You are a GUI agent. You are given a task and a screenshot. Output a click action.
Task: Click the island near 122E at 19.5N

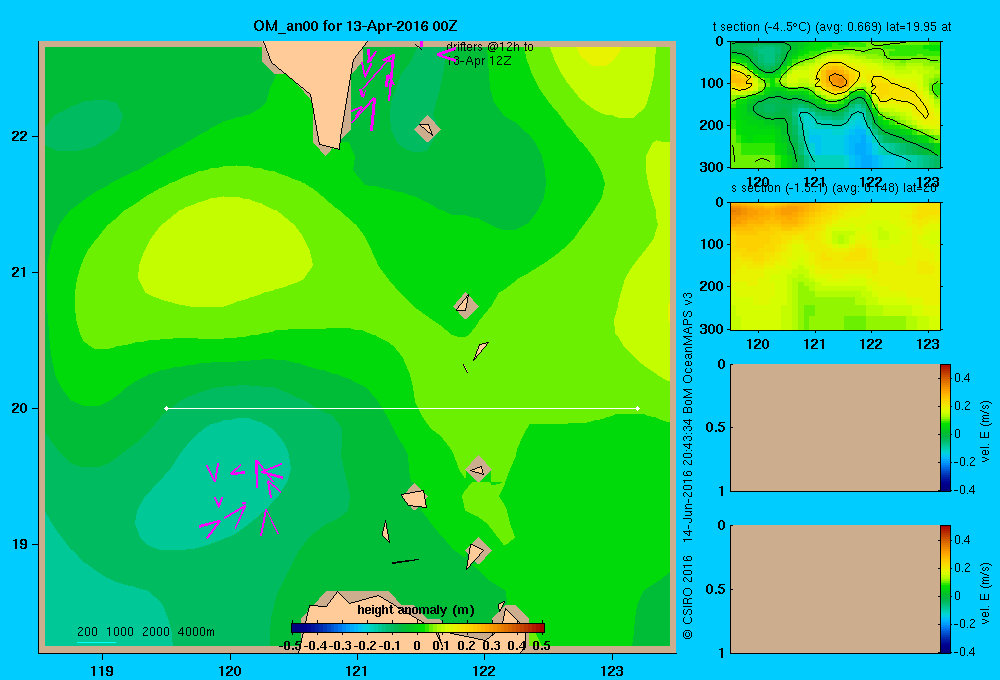[478, 469]
